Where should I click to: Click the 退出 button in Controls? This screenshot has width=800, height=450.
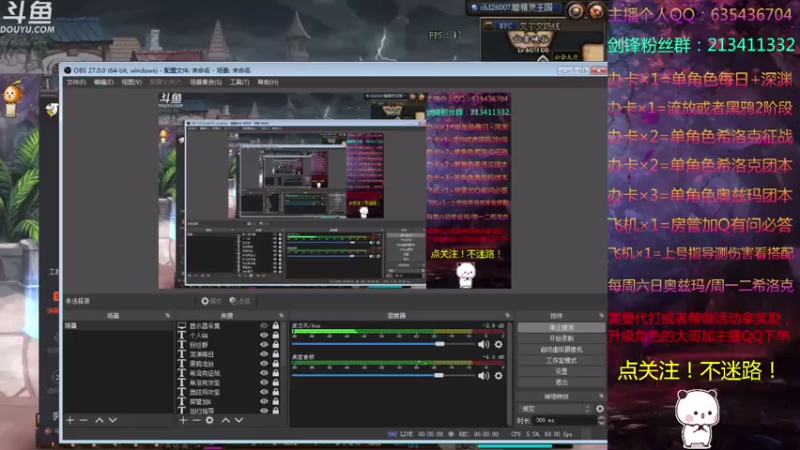[561, 382]
